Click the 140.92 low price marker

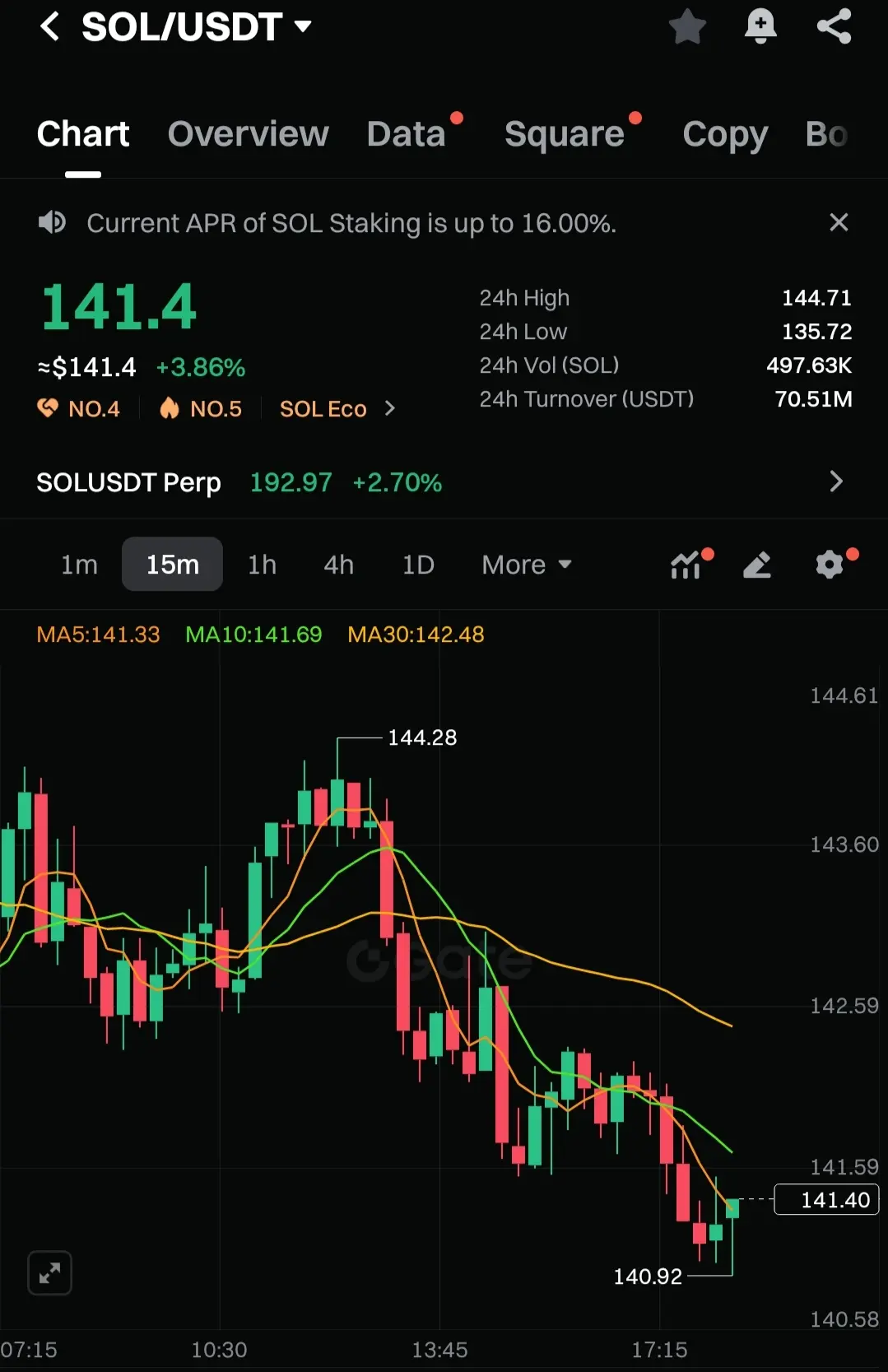(648, 1277)
